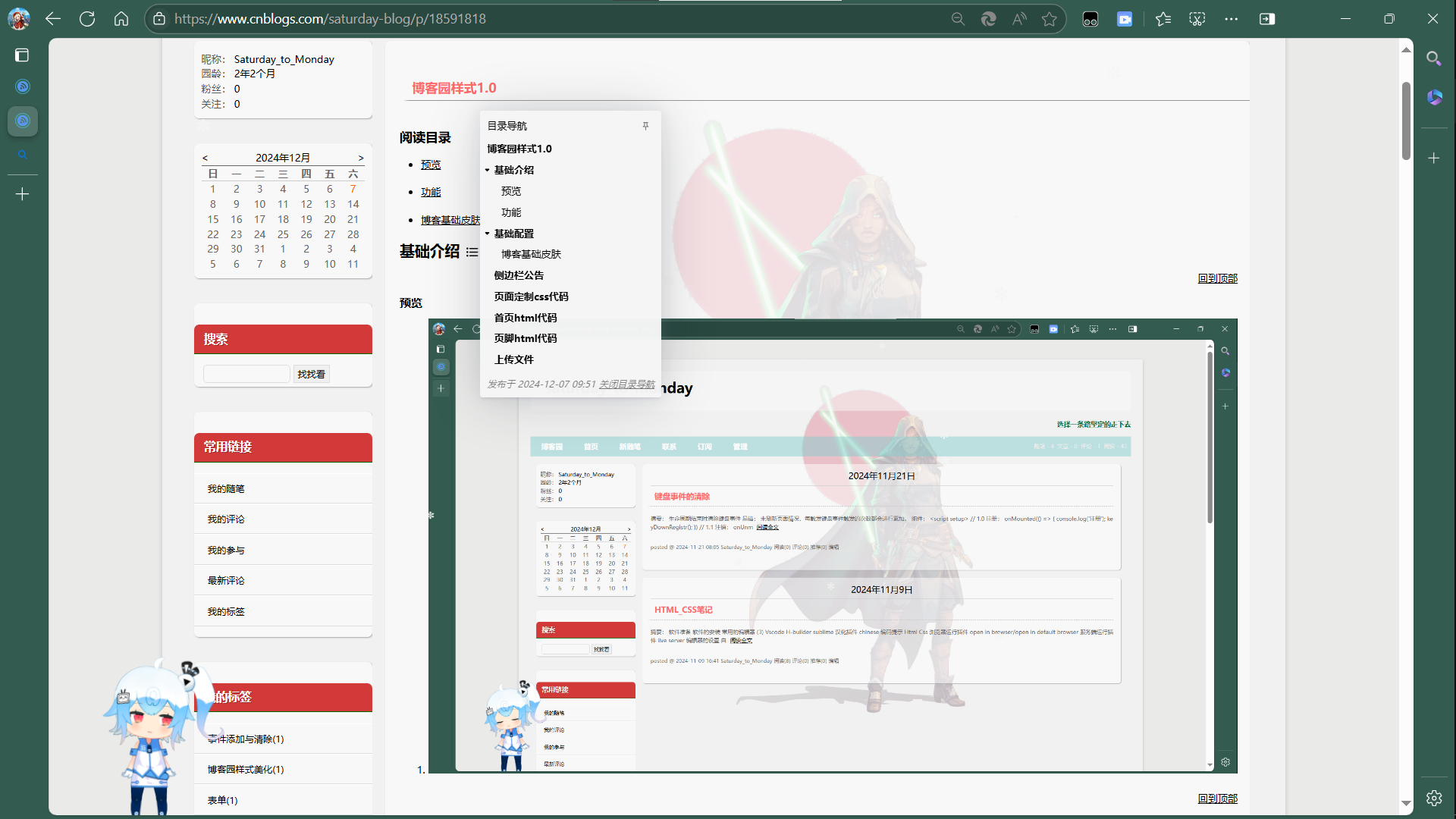Add page to favorites star icon

pos(1049,19)
